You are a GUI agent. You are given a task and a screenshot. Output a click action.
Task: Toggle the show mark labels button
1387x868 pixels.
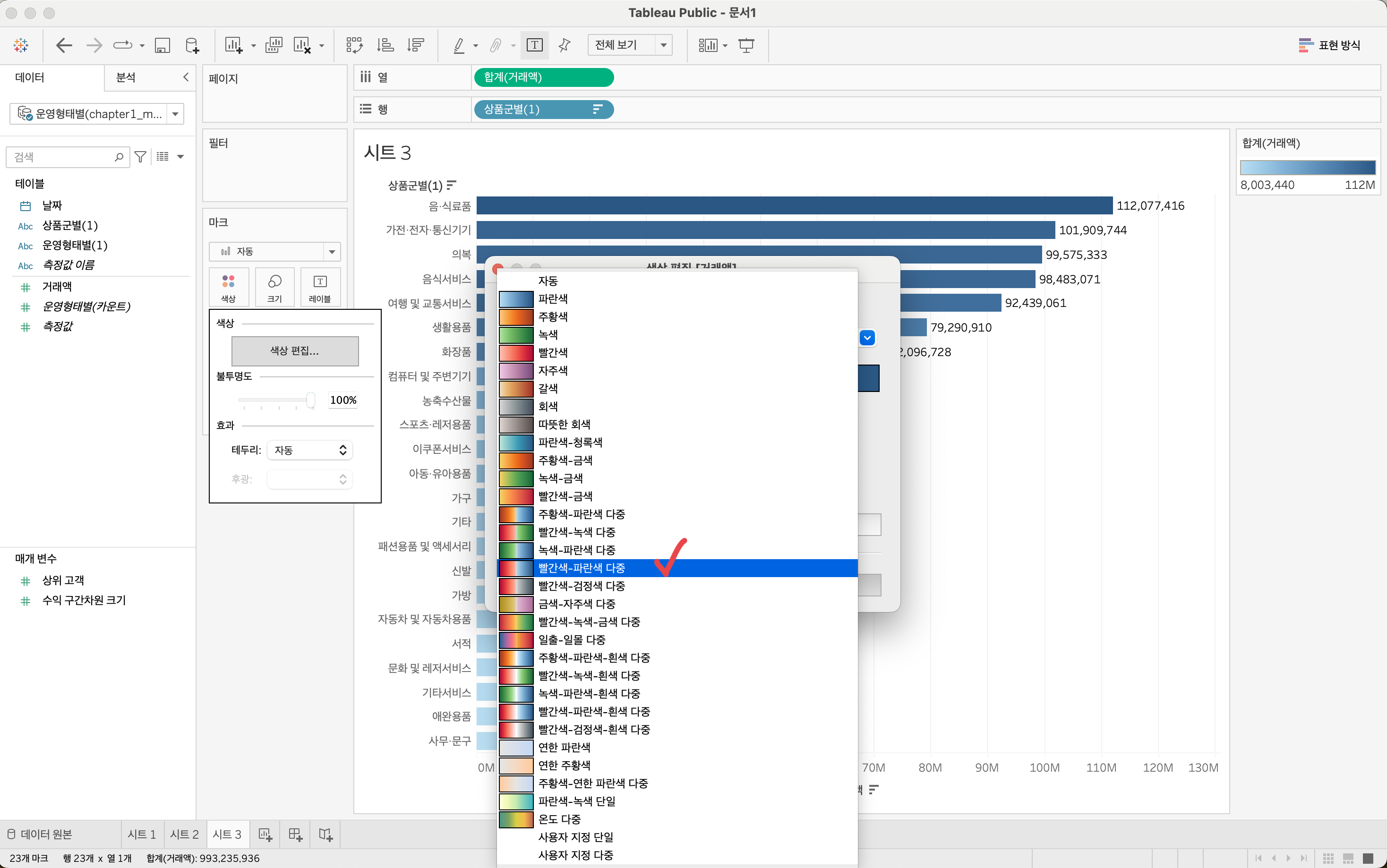point(534,45)
